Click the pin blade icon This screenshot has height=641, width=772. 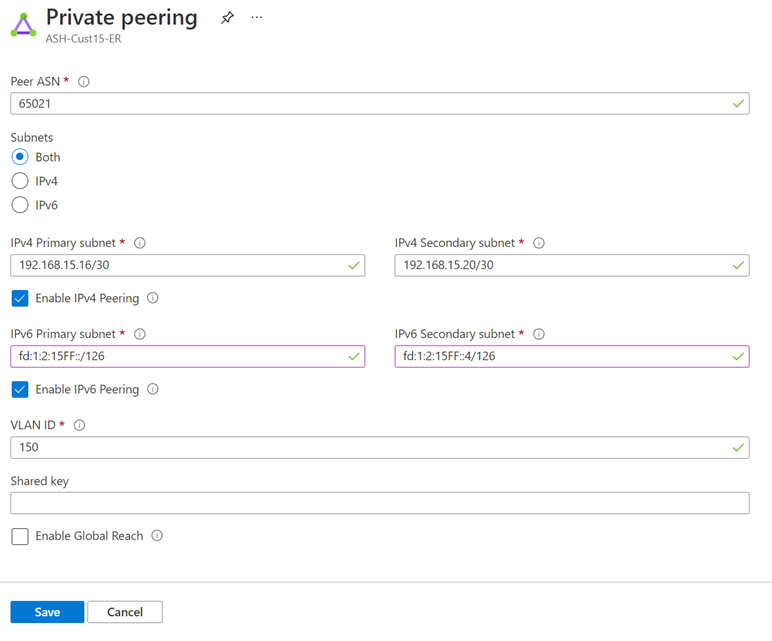pyautogui.click(x=227, y=18)
